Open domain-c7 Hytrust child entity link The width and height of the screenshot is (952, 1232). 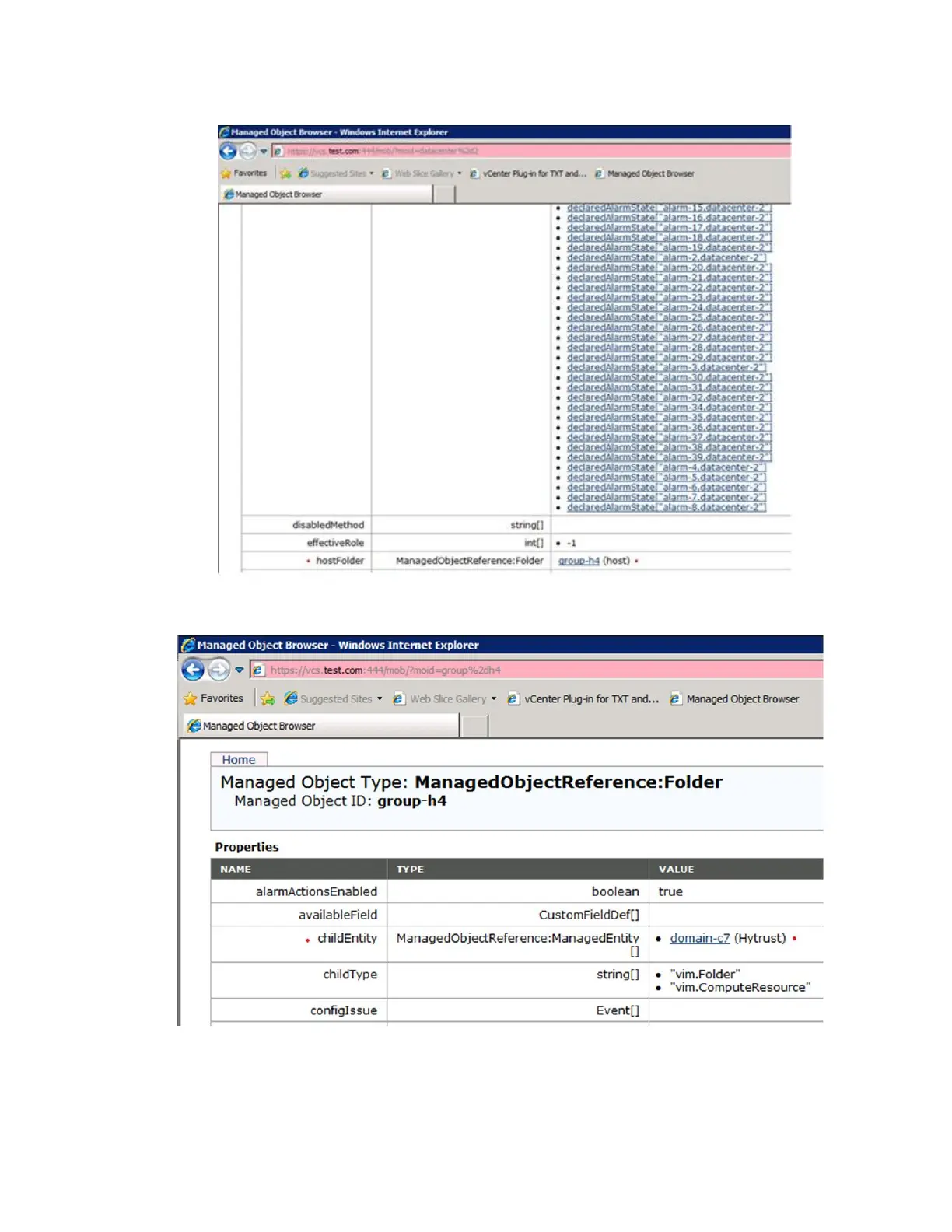point(700,938)
